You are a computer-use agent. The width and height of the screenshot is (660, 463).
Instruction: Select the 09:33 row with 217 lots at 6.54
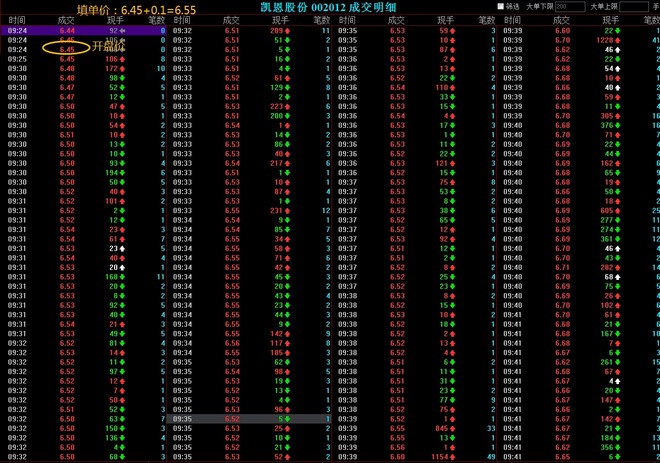(249, 163)
